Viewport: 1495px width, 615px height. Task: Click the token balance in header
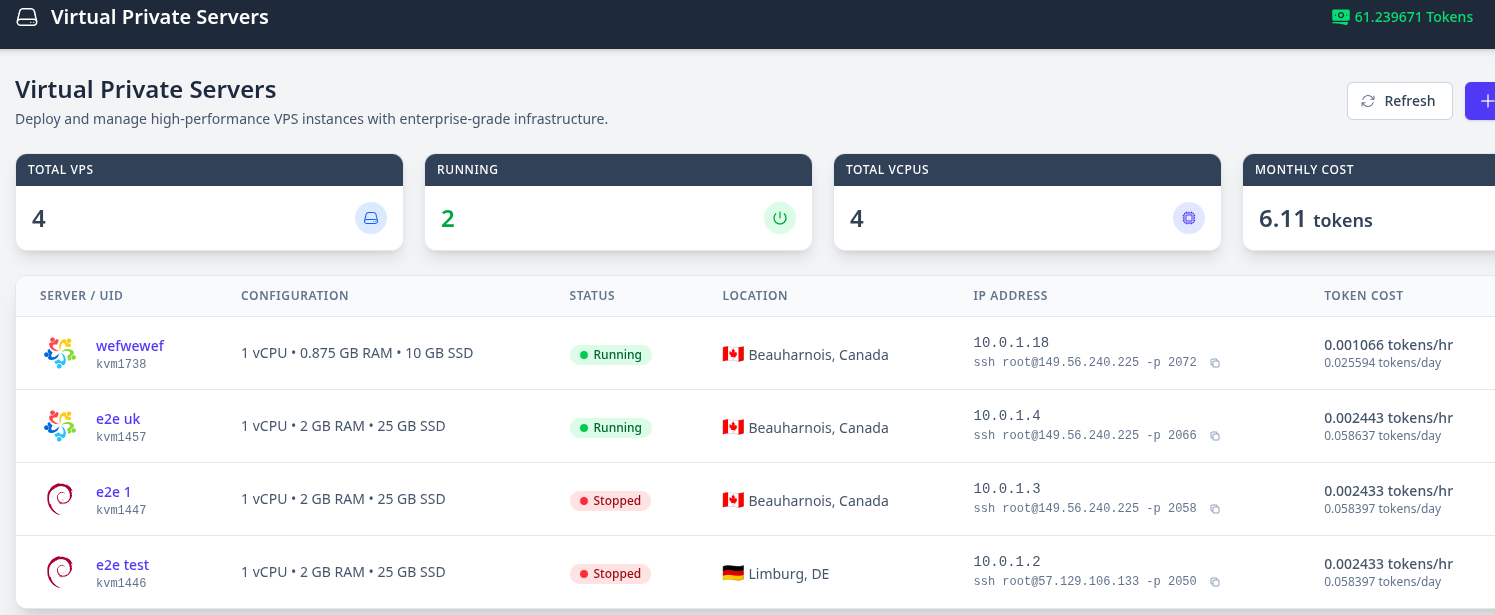[x=1402, y=17]
